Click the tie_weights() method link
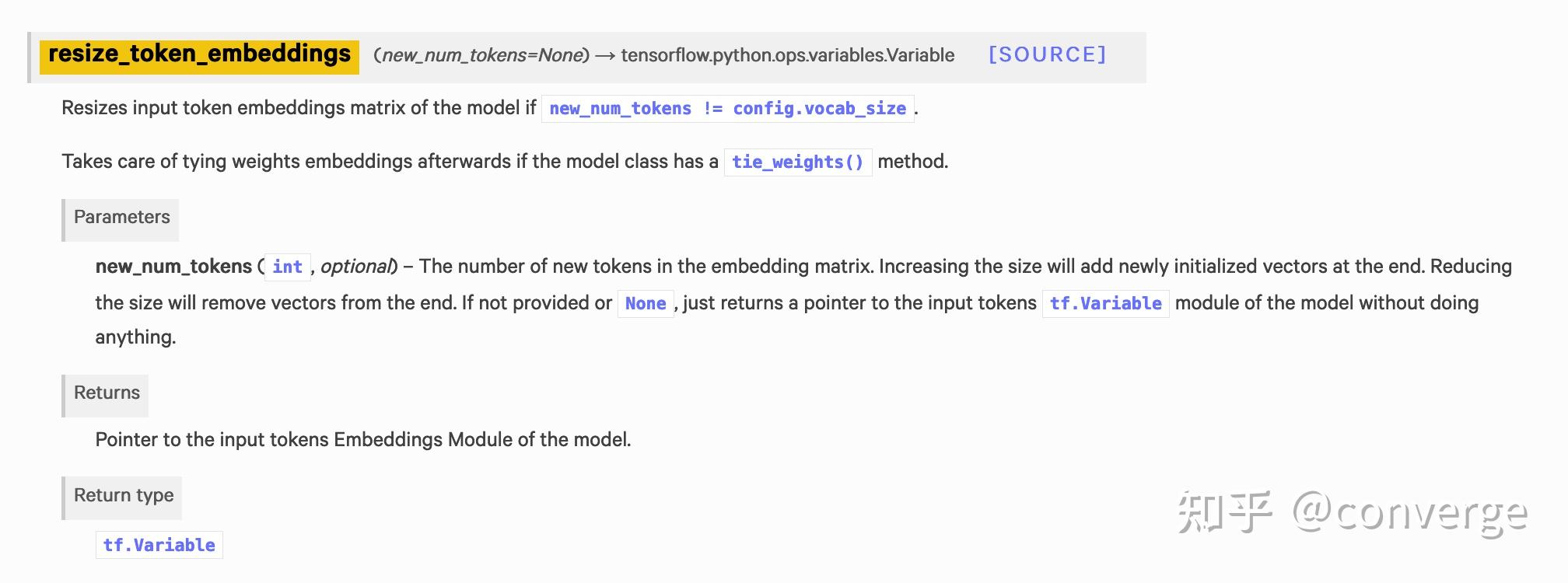This screenshot has height=583, width=1568. point(797,162)
